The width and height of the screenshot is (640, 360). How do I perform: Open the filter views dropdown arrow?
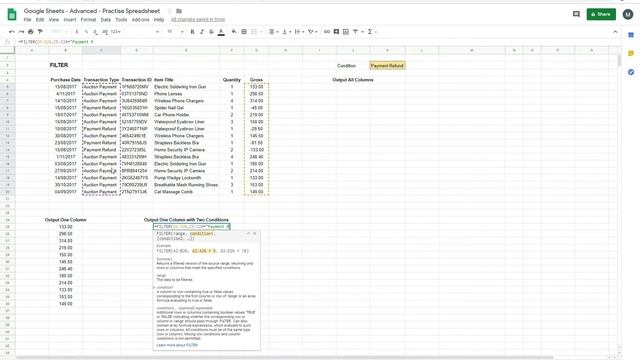(x=362, y=32)
